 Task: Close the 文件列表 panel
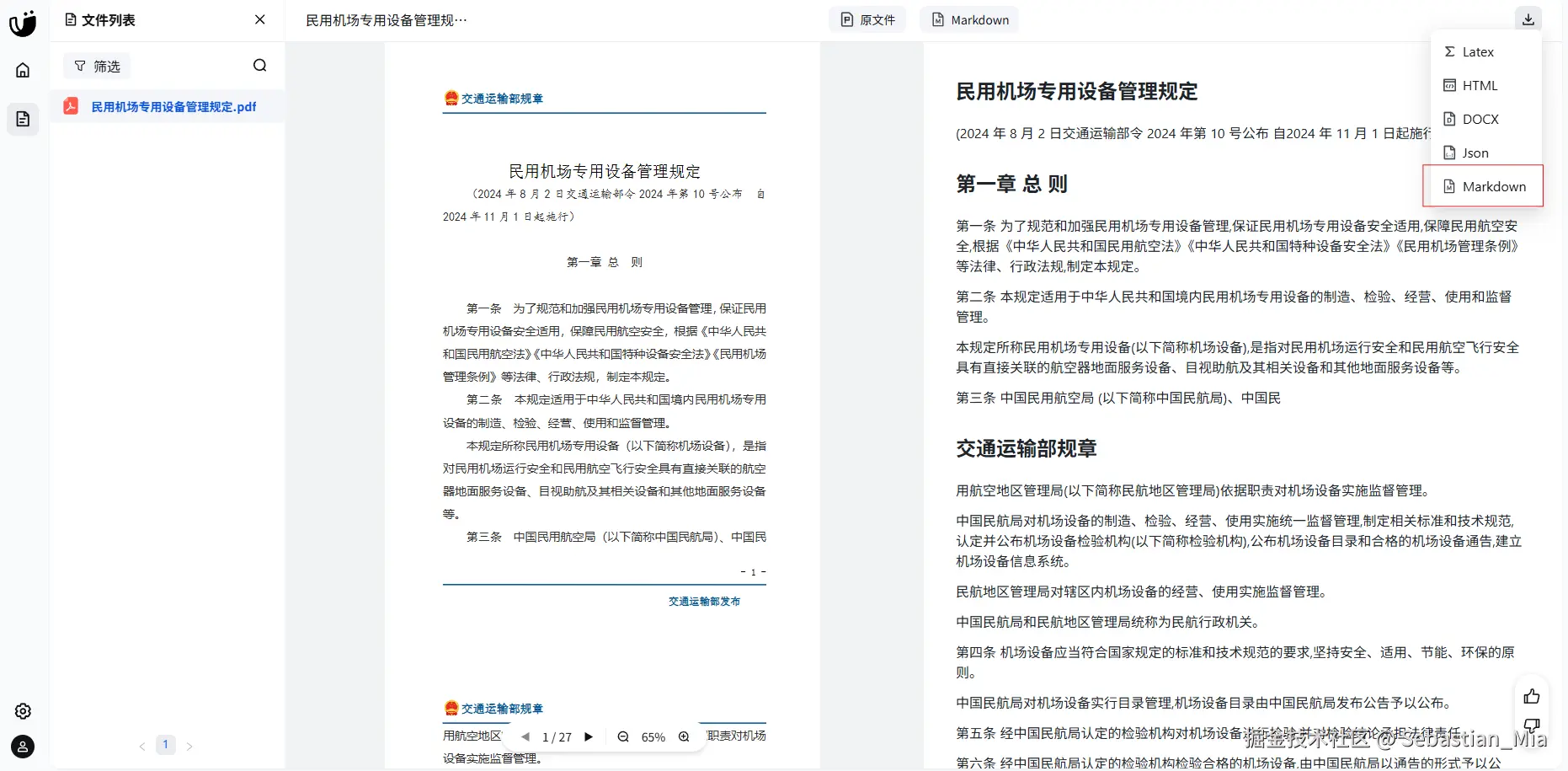click(259, 19)
